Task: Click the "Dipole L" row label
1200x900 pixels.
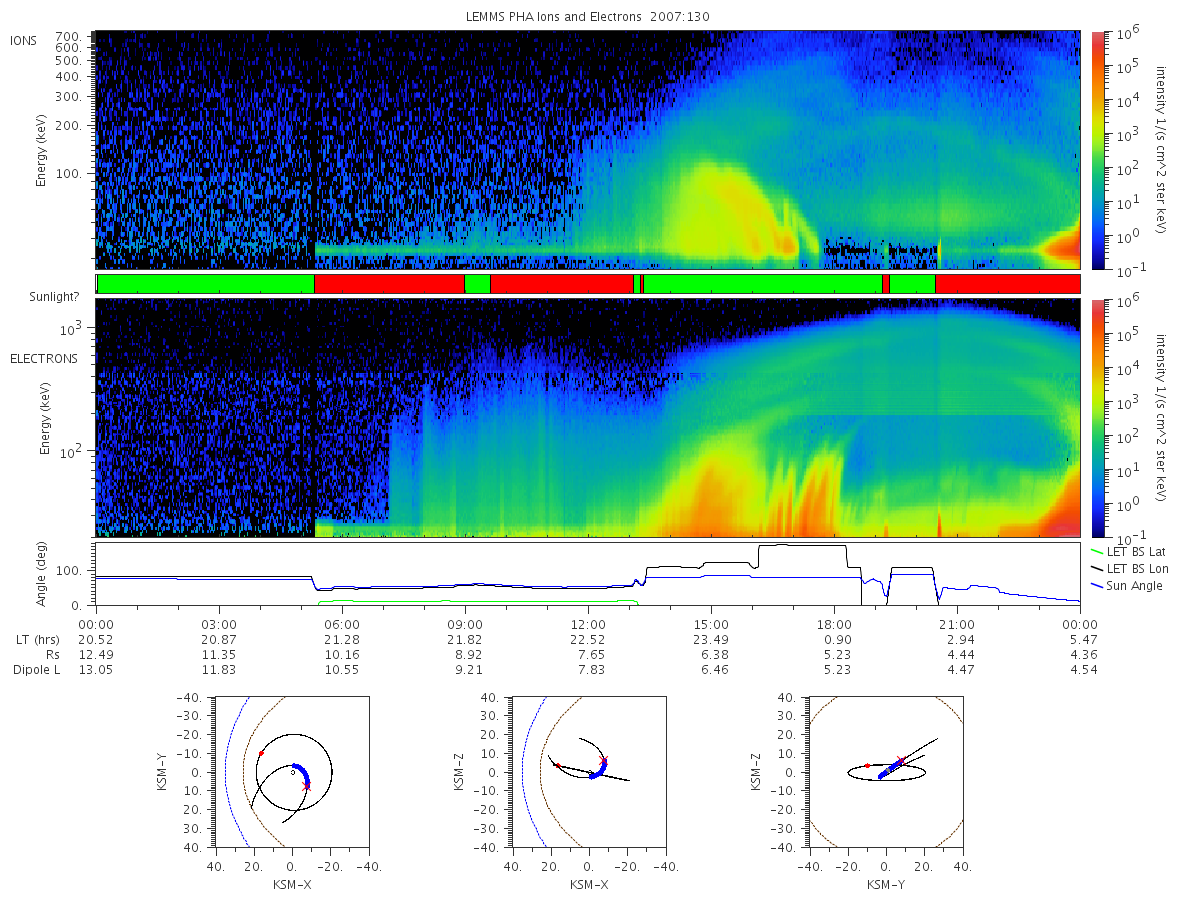Action: 36,669
